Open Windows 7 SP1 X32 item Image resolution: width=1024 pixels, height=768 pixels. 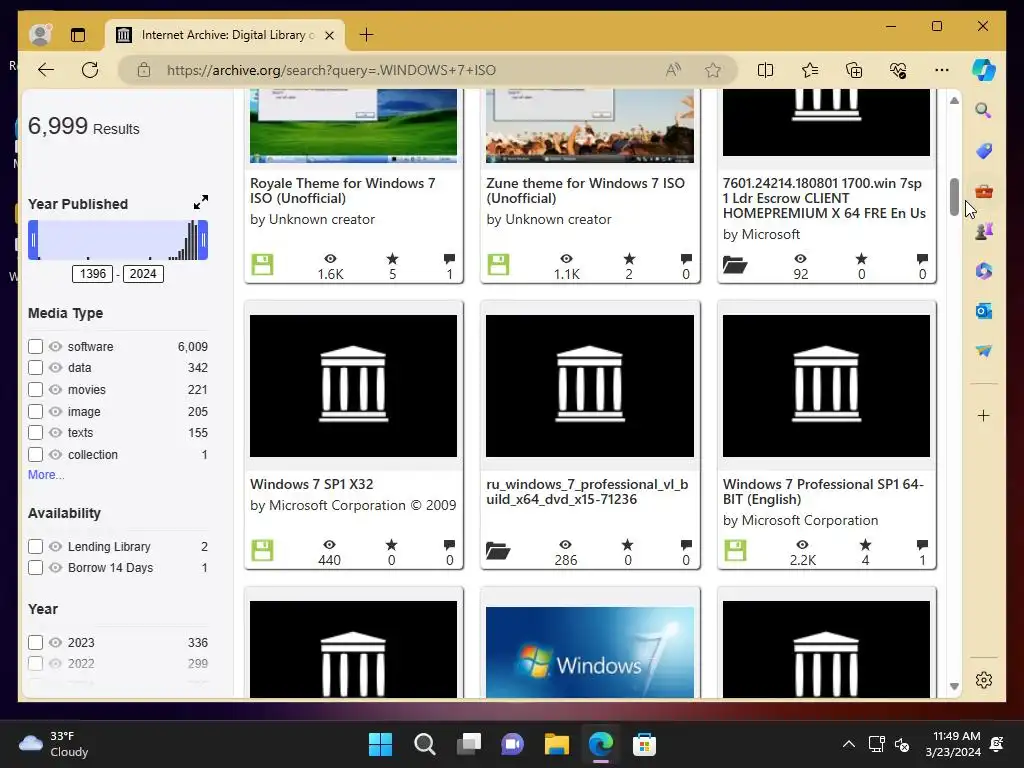(x=312, y=484)
